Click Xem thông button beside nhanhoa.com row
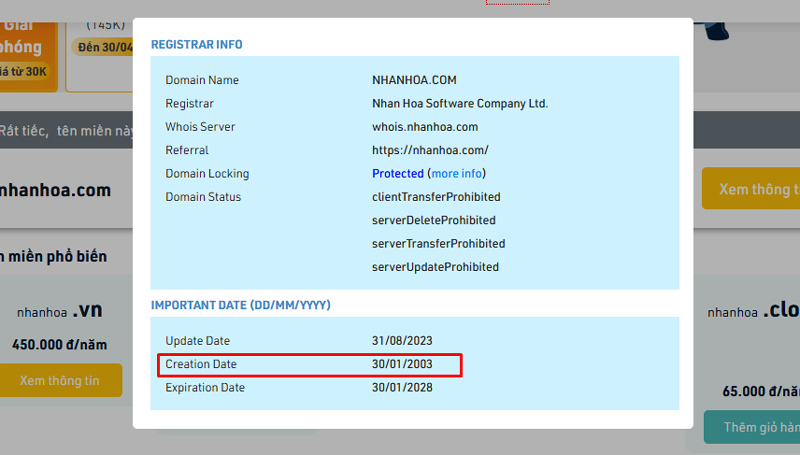The height and width of the screenshot is (455, 800). [751, 189]
